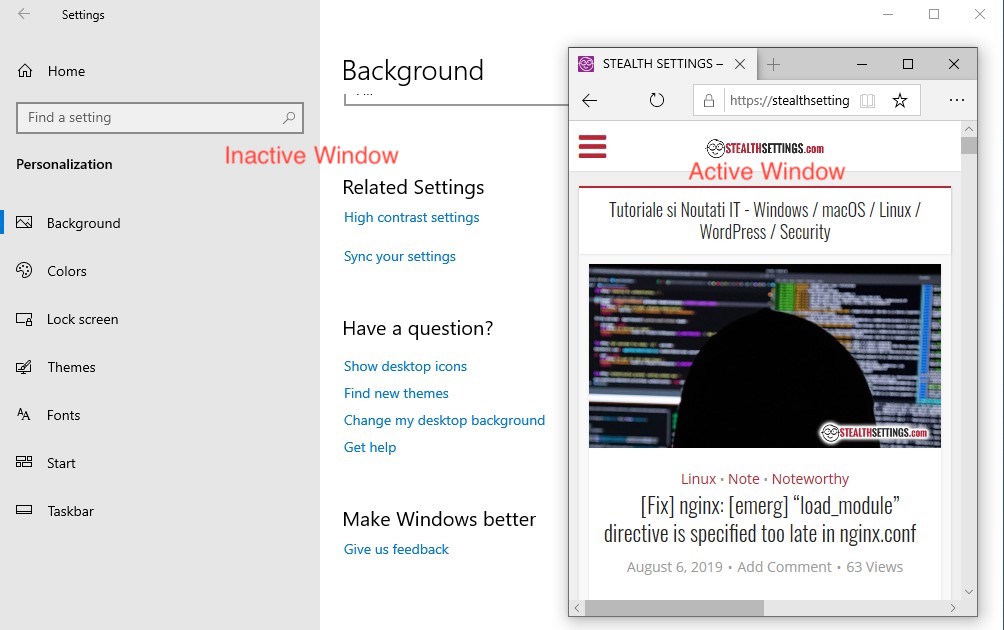The width and height of the screenshot is (1004, 630).
Task: Open Themes settings page
Action: coord(71,367)
